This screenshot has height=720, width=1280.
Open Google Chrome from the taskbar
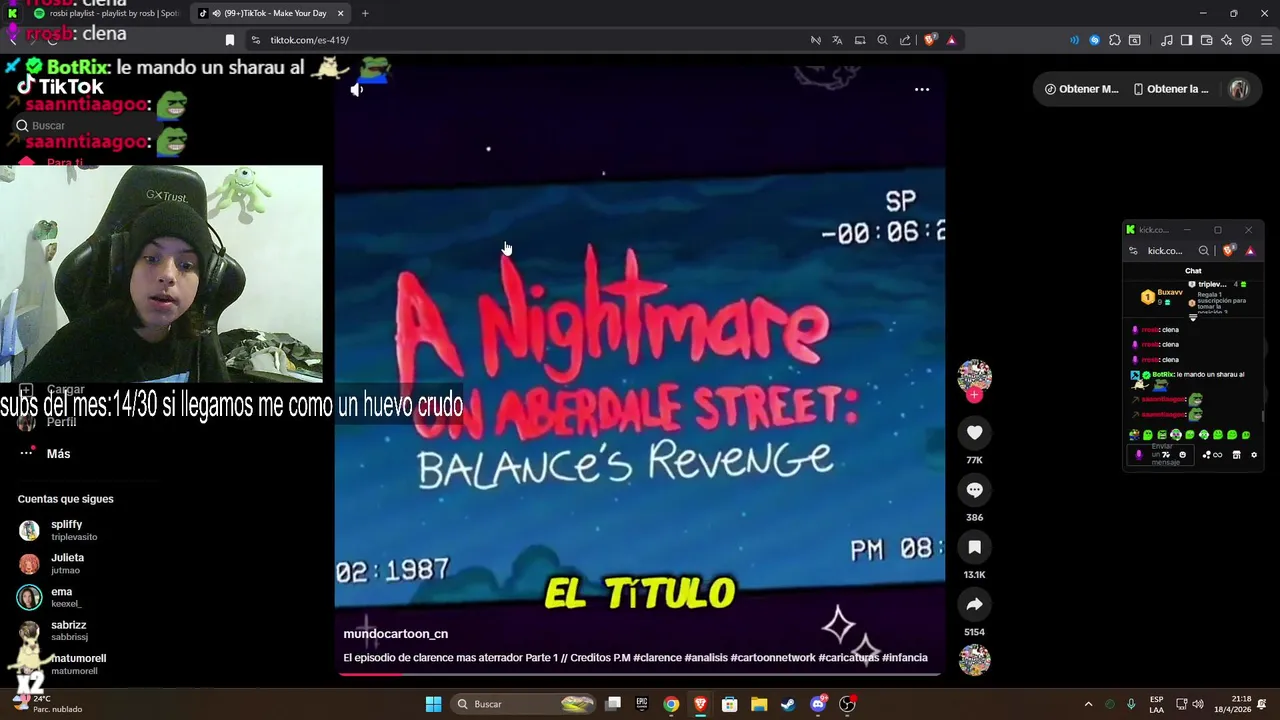coord(671,704)
